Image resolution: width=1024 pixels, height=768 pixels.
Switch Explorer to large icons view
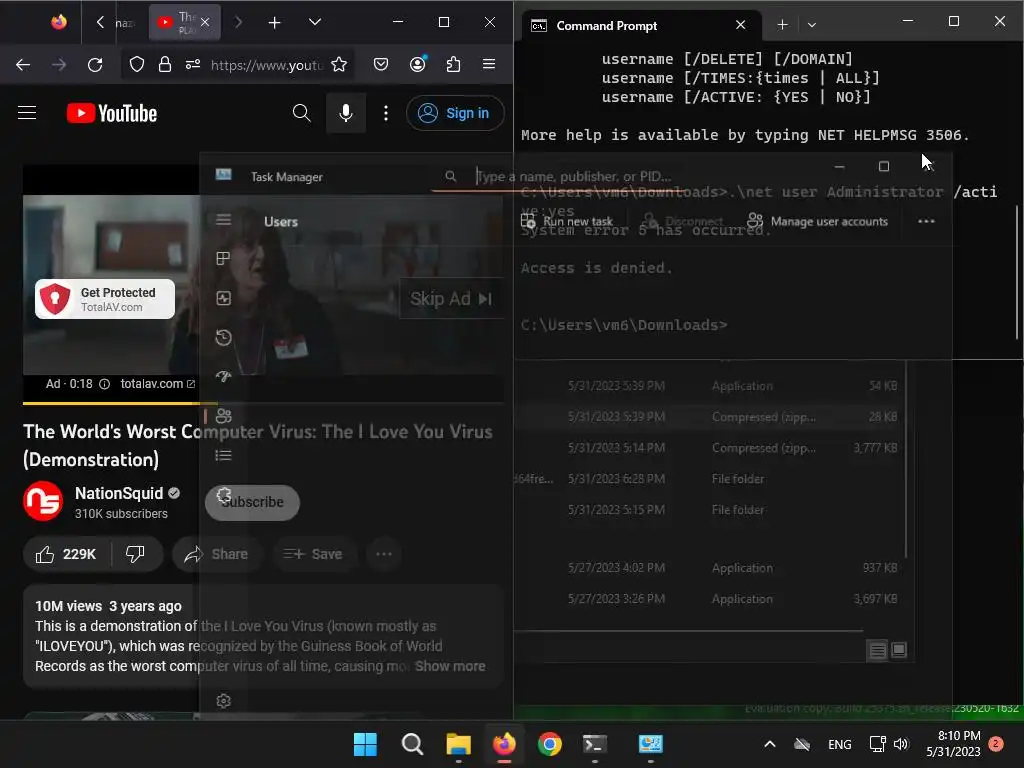pos(899,650)
